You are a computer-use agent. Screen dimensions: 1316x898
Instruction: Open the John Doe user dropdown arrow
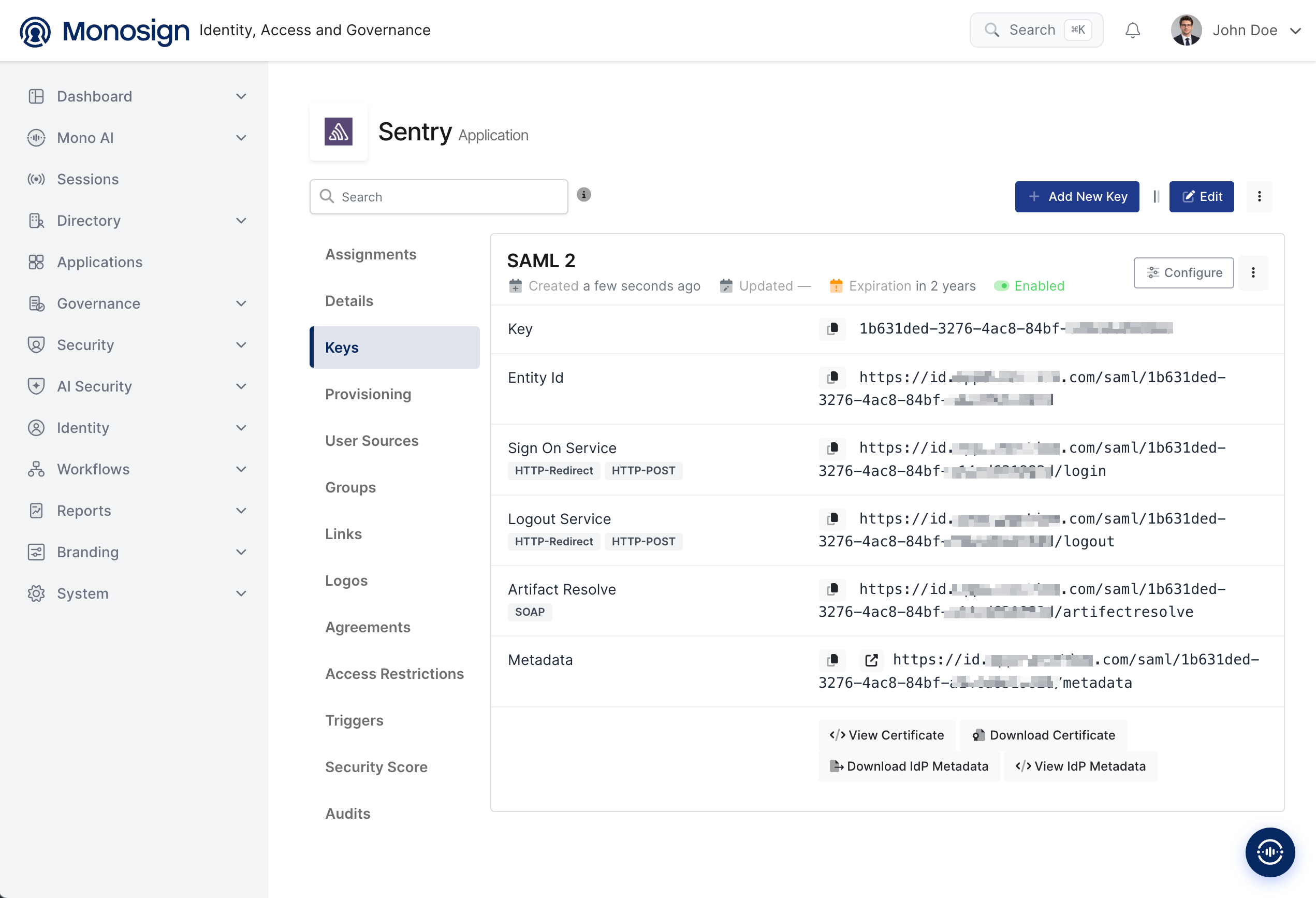pyautogui.click(x=1296, y=31)
